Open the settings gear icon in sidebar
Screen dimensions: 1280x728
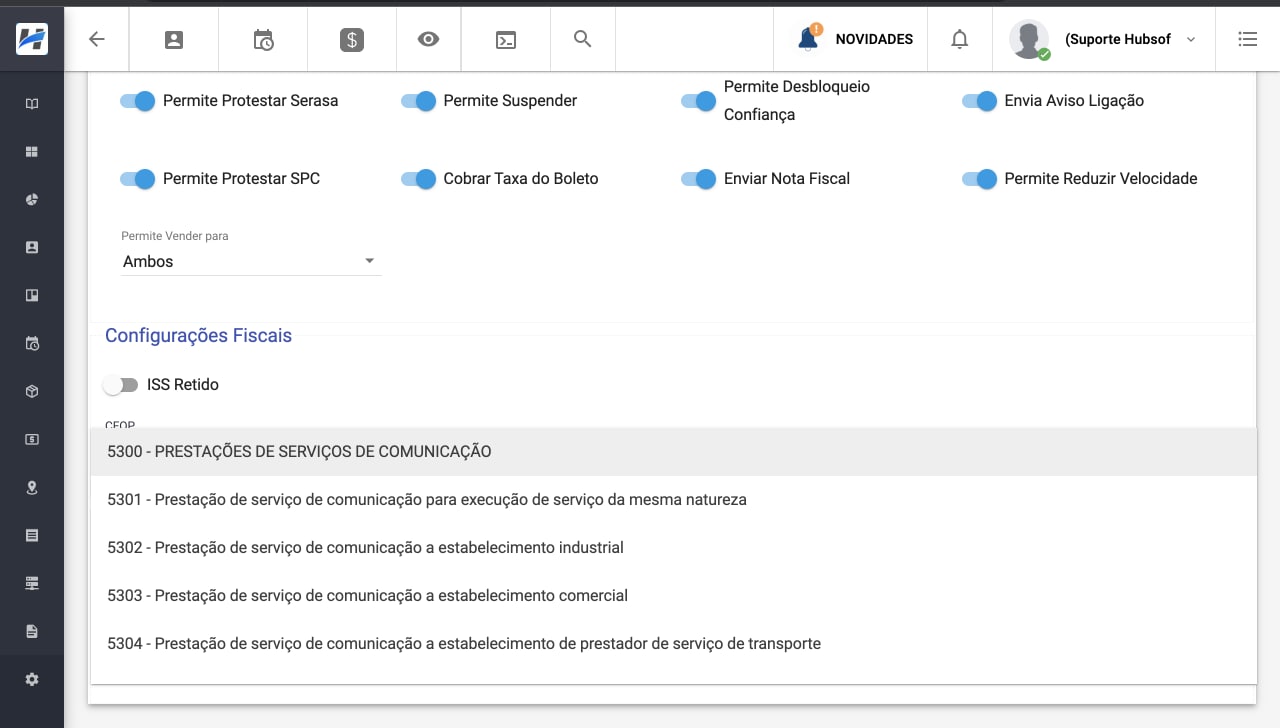tap(32, 679)
